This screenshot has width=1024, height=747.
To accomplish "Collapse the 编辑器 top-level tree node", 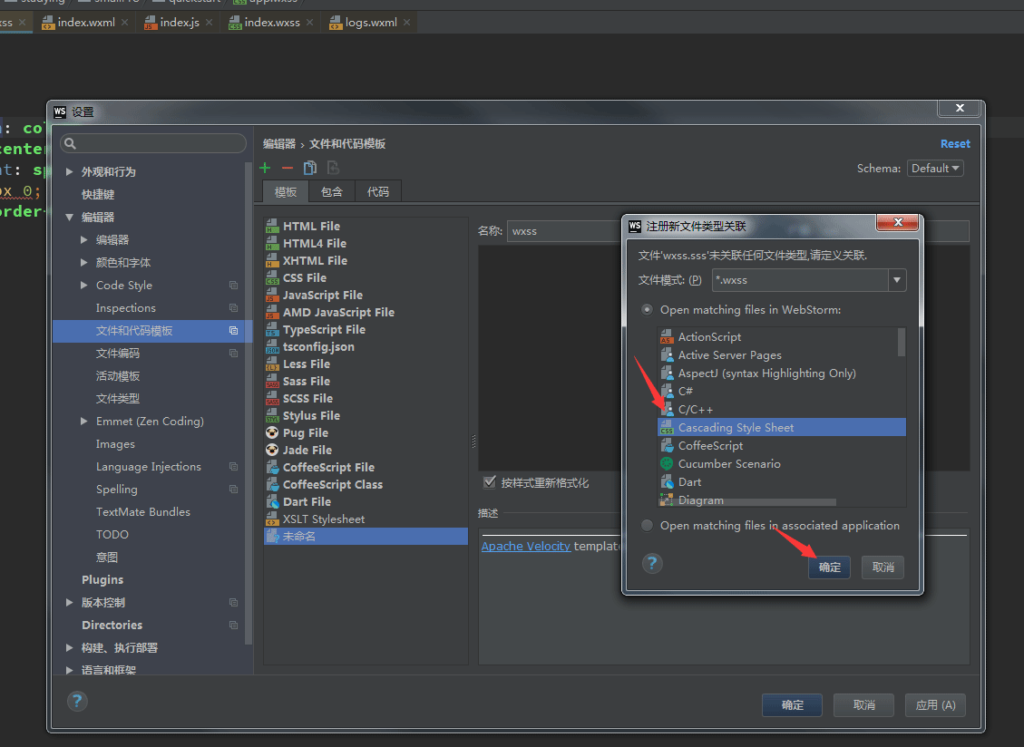I will [x=69, y=217].
